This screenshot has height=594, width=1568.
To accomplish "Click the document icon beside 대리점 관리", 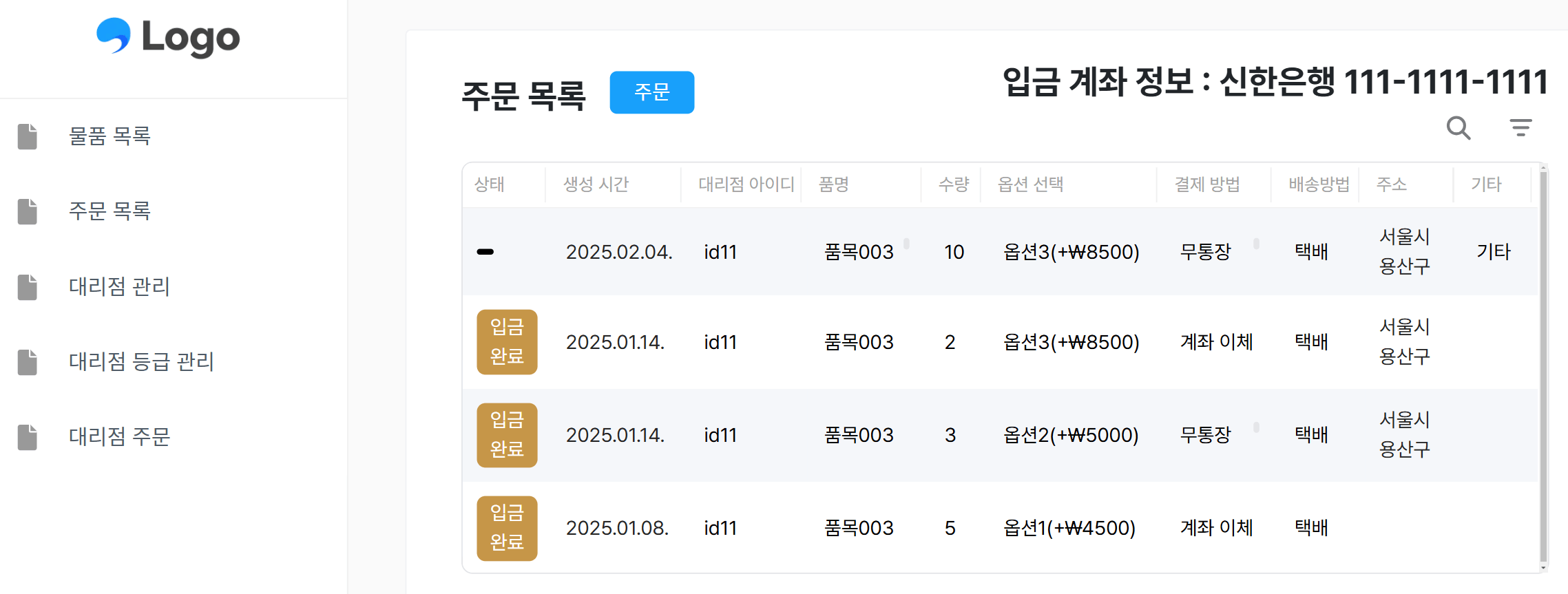I will (28, 287).
